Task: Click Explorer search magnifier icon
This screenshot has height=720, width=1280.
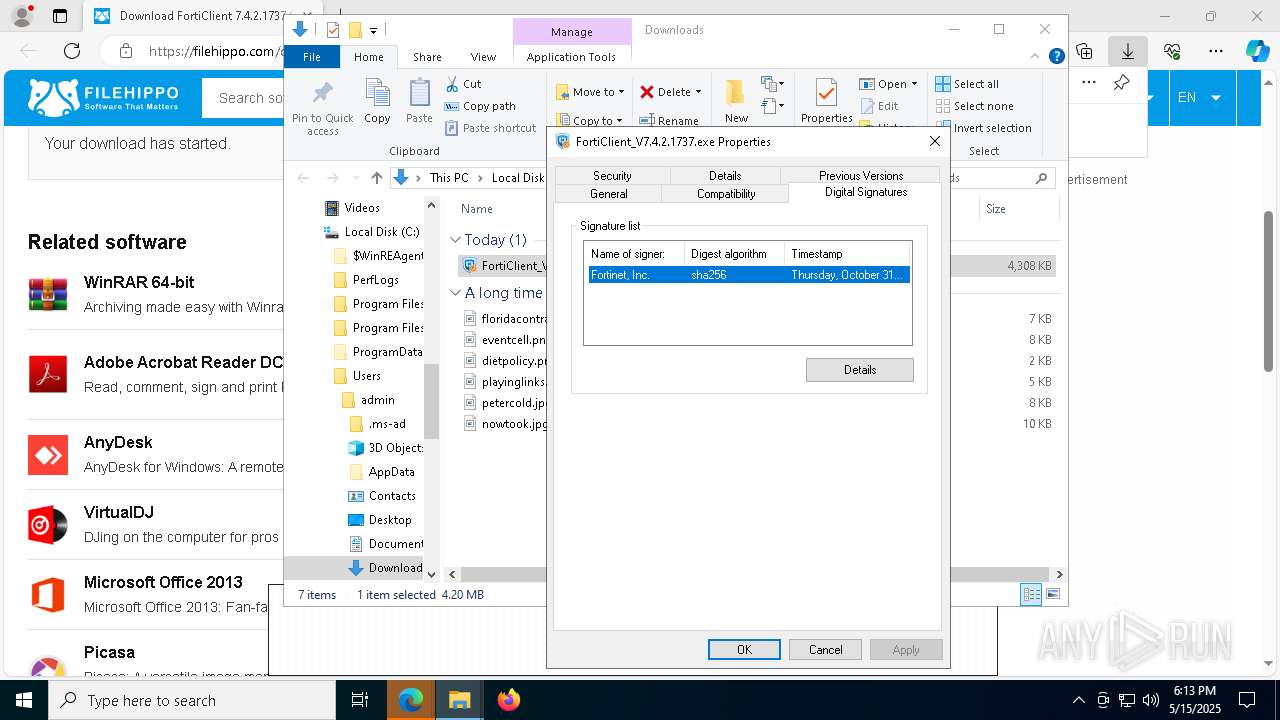Action: (x=1041, y=178)
